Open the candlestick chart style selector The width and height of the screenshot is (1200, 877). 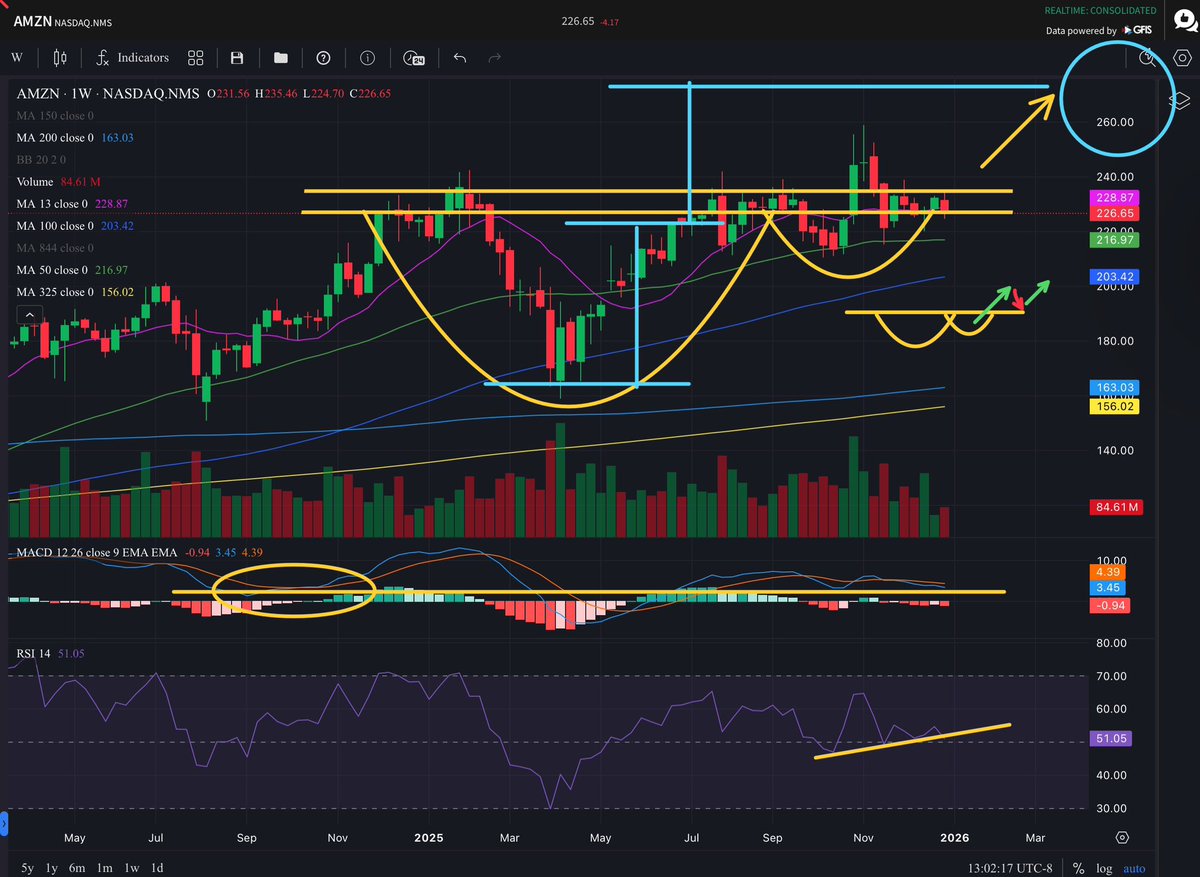pyautogui.click(x=59, y=58)
